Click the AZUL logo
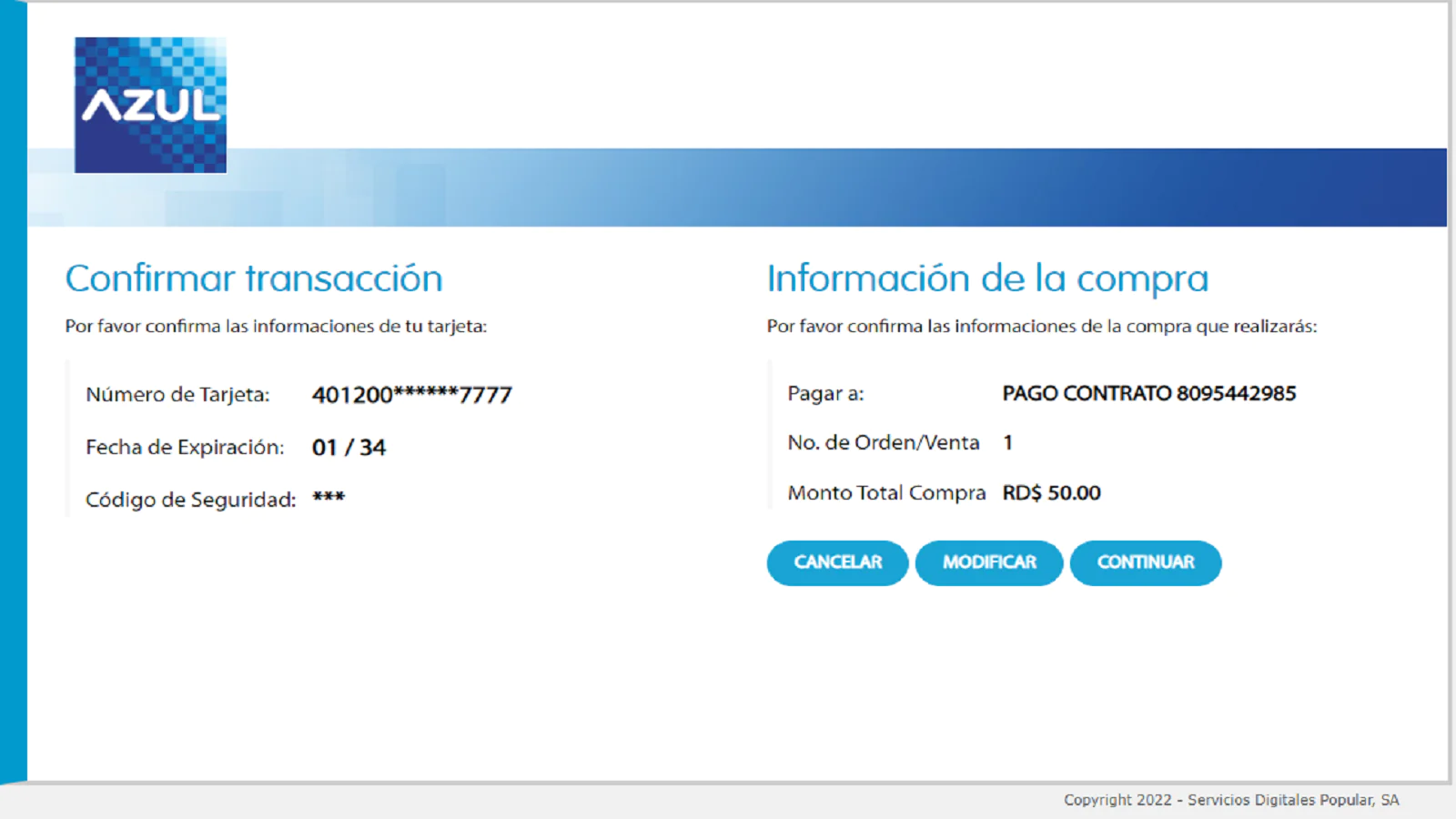The width and height of the screenshot is (1456, 819). click(x=150, y=105)
